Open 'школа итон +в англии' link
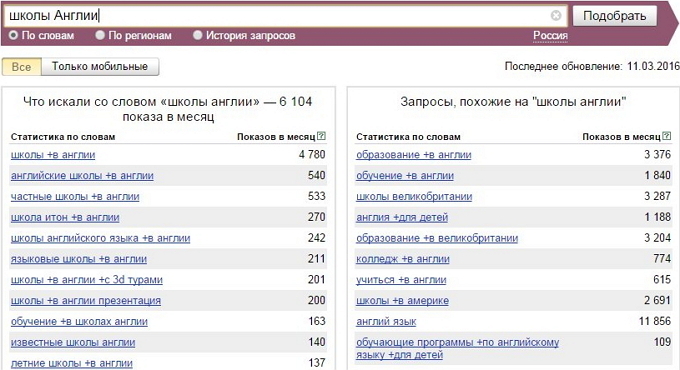The height and width of the screenshot is (370, 680). [65, 217]
